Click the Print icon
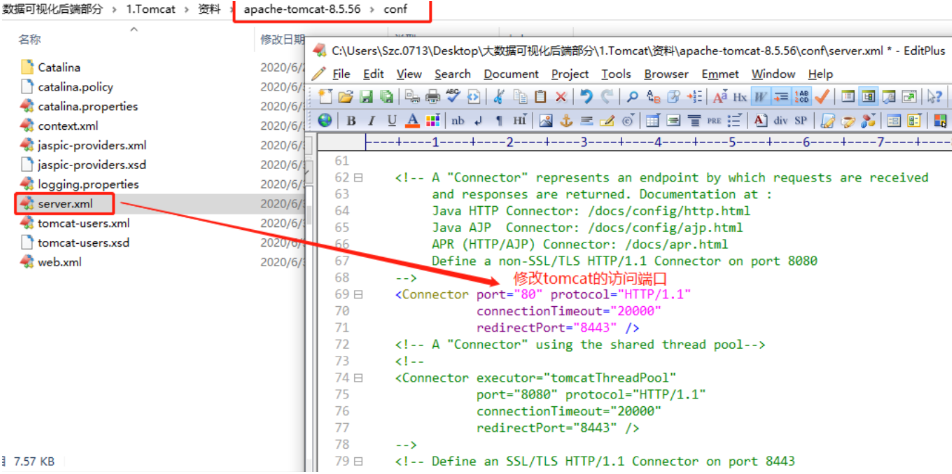The height and width of the screenshot is (474, 952). click(432, 96)
